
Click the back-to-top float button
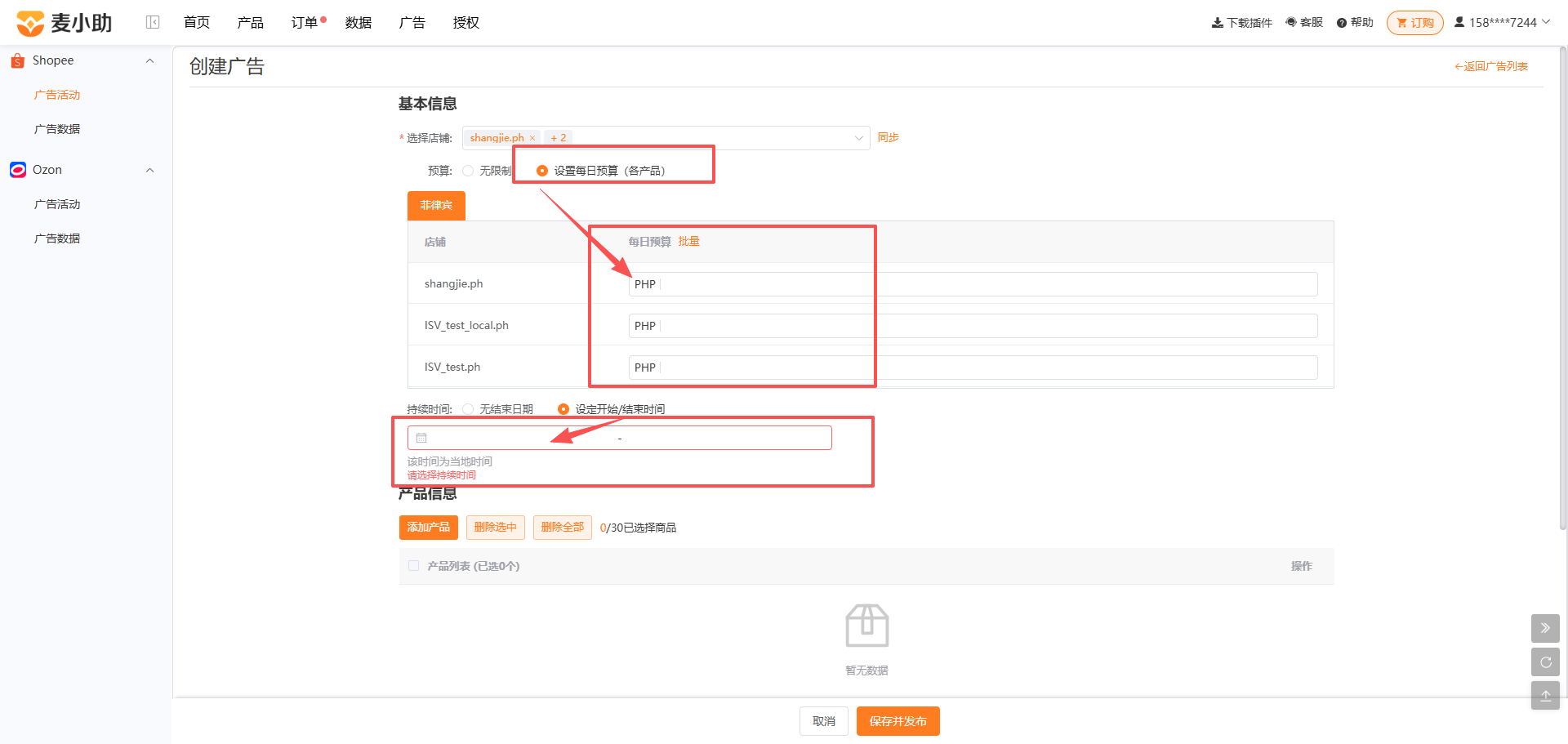[x=1545, y=696]
